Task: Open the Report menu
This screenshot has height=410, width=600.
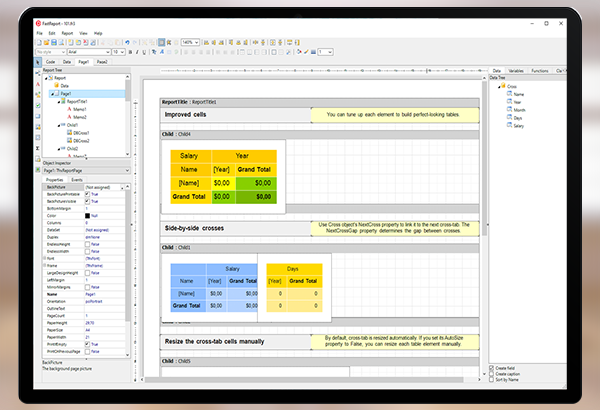Action: point(67,32)
